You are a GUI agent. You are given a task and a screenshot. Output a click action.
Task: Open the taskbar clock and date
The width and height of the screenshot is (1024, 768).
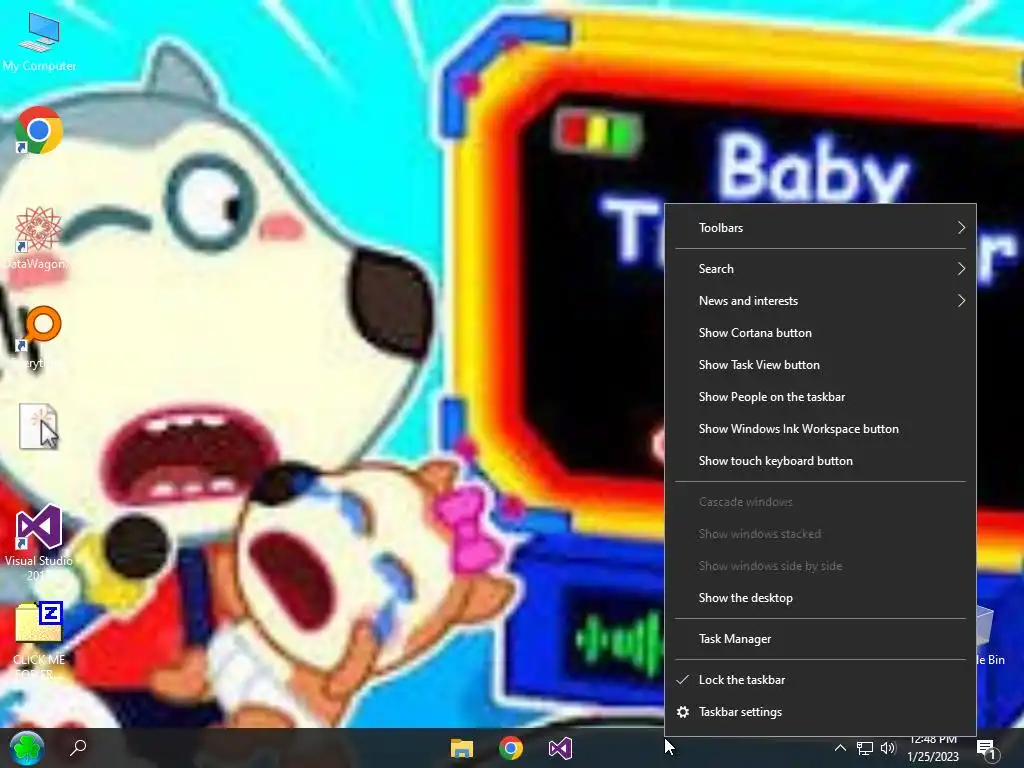[933, 748]
